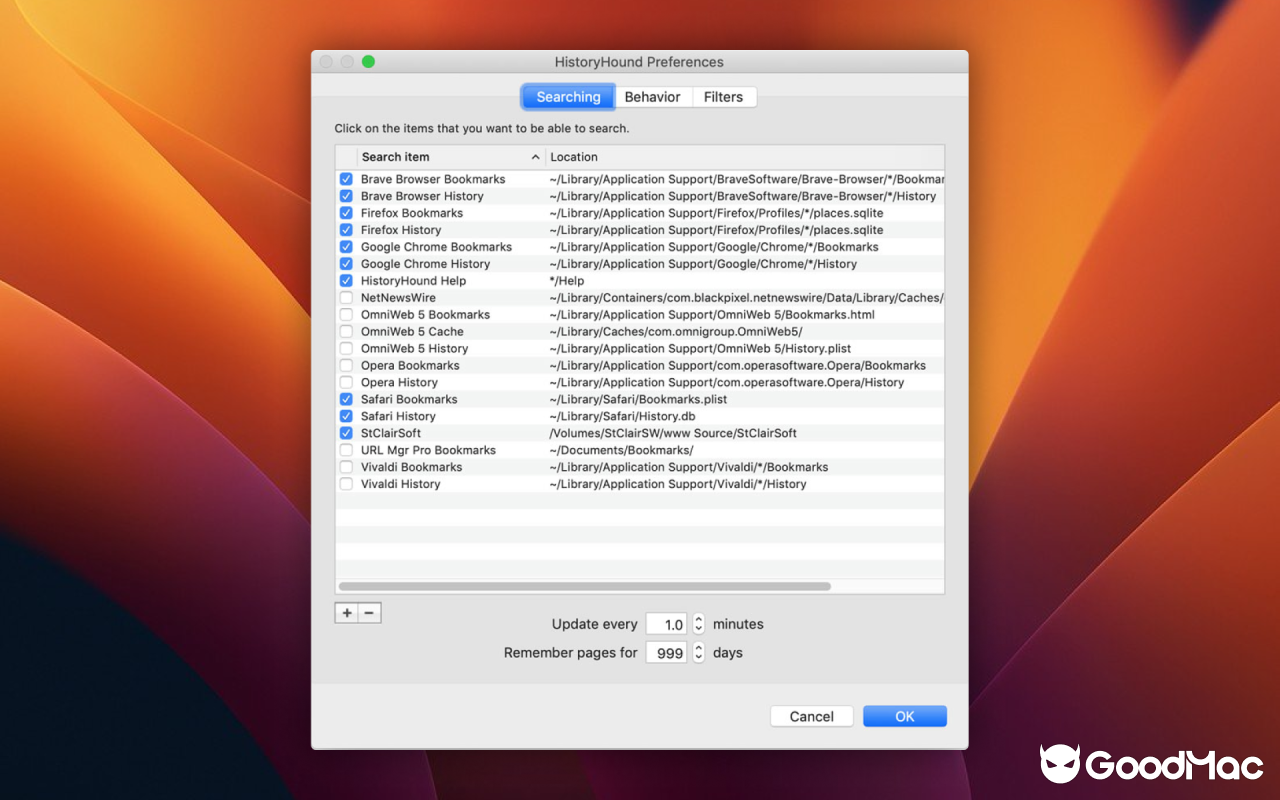Turn off Google Chrome History indexing
The height and width of the screenshot is (800, 1280).
346,263
